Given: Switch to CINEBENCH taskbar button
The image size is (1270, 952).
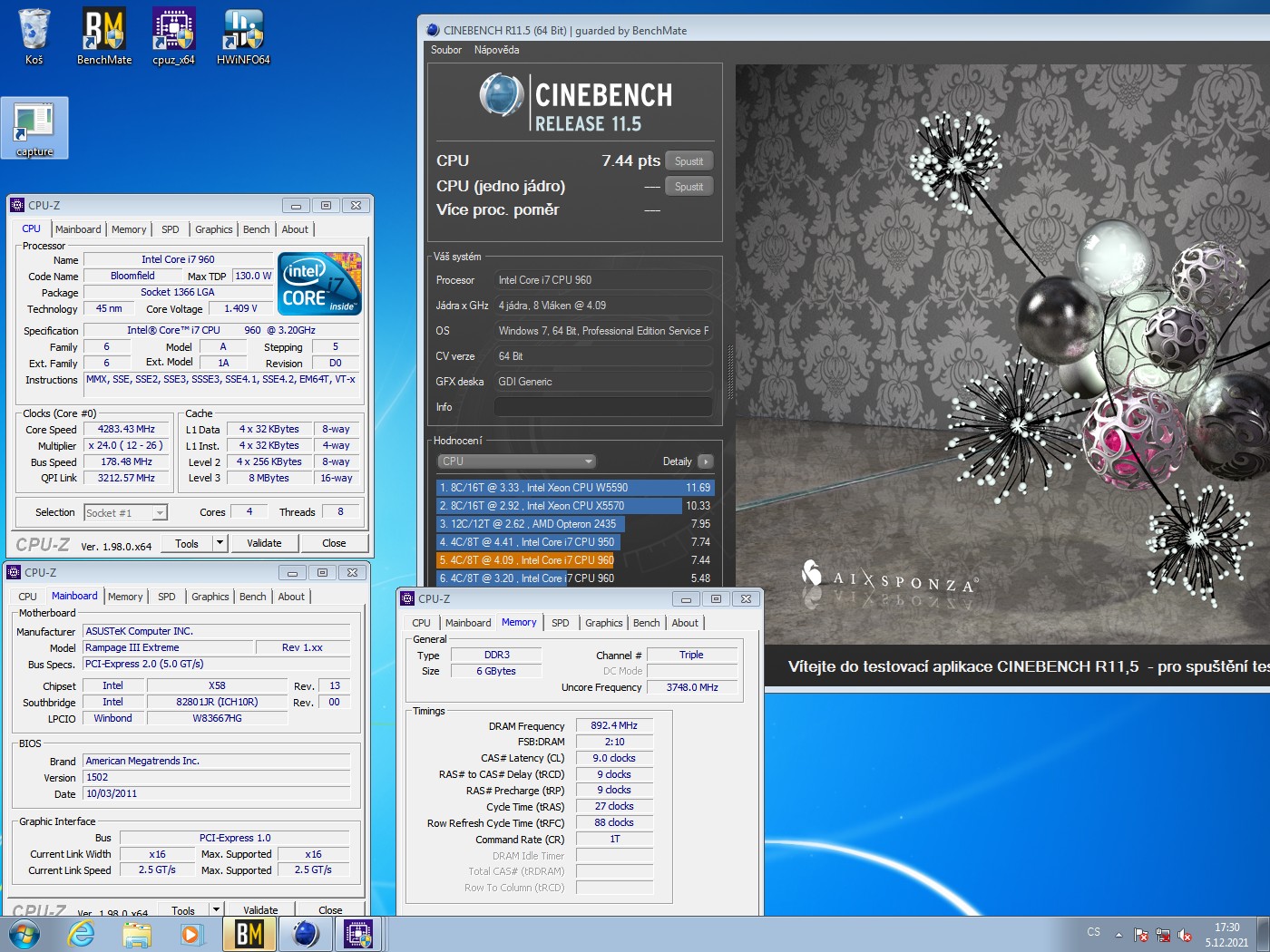Looking at the screenshot, I should click(x=305, y=934).
